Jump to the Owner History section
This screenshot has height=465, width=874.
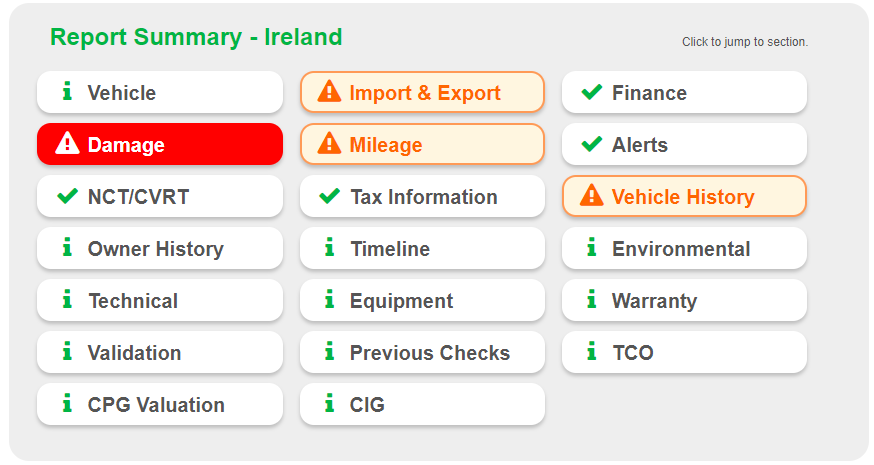[160, 248]
